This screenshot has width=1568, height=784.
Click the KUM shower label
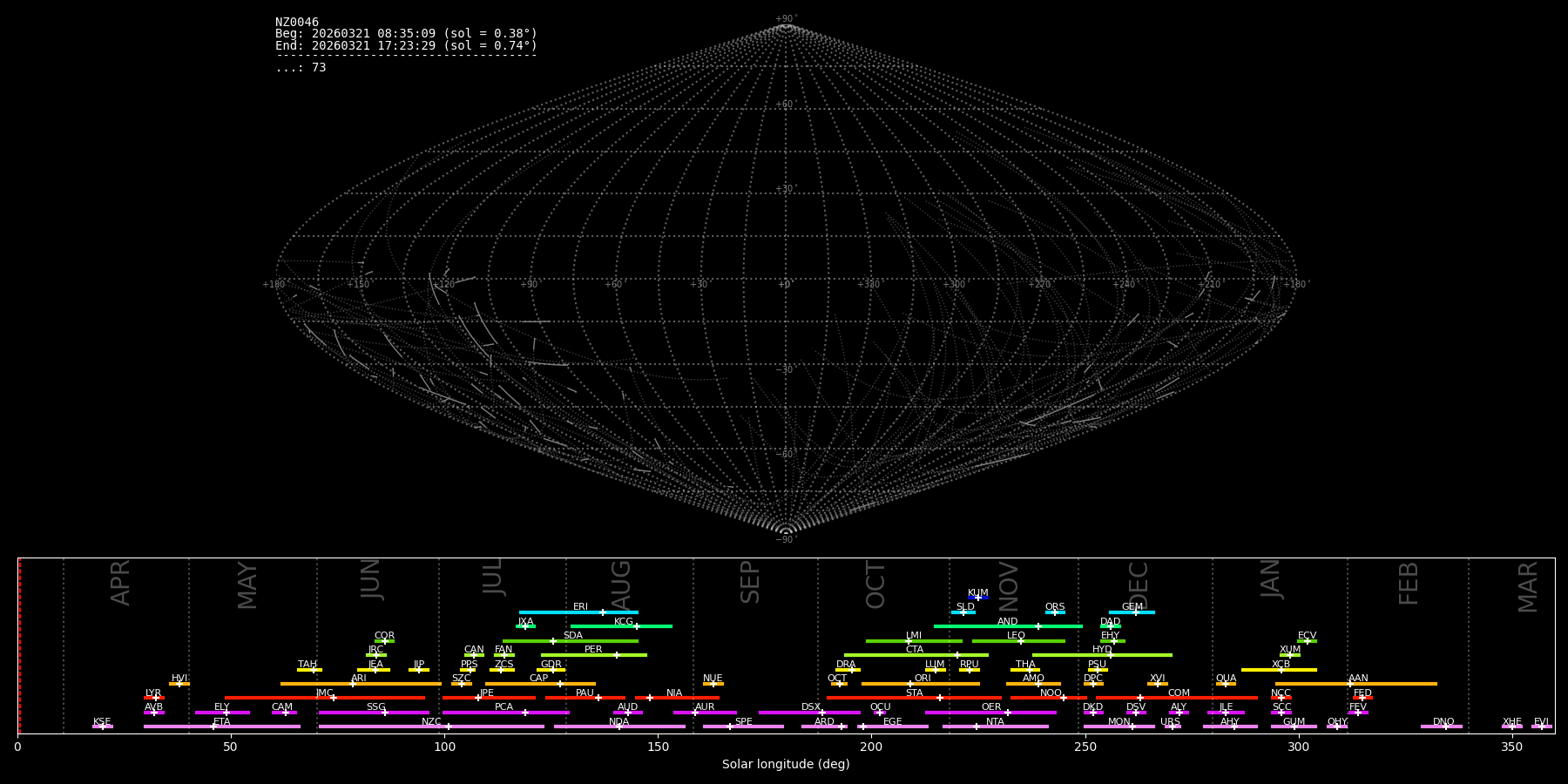point(978,593)
